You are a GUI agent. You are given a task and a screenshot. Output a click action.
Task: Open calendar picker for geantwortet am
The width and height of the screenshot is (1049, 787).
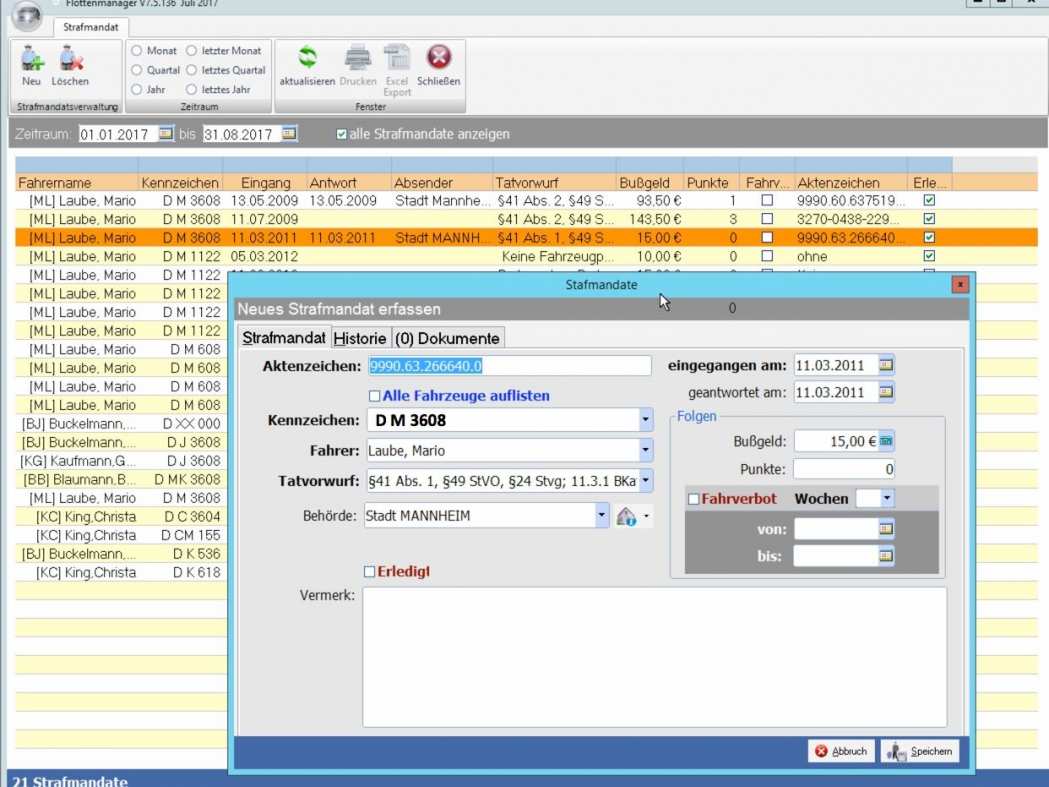(x=886, y=393)
